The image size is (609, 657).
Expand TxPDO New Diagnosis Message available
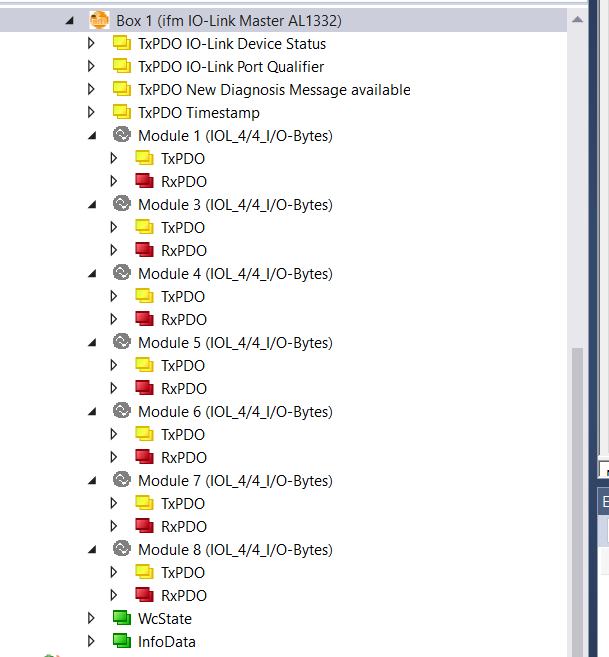pos(91,89)
